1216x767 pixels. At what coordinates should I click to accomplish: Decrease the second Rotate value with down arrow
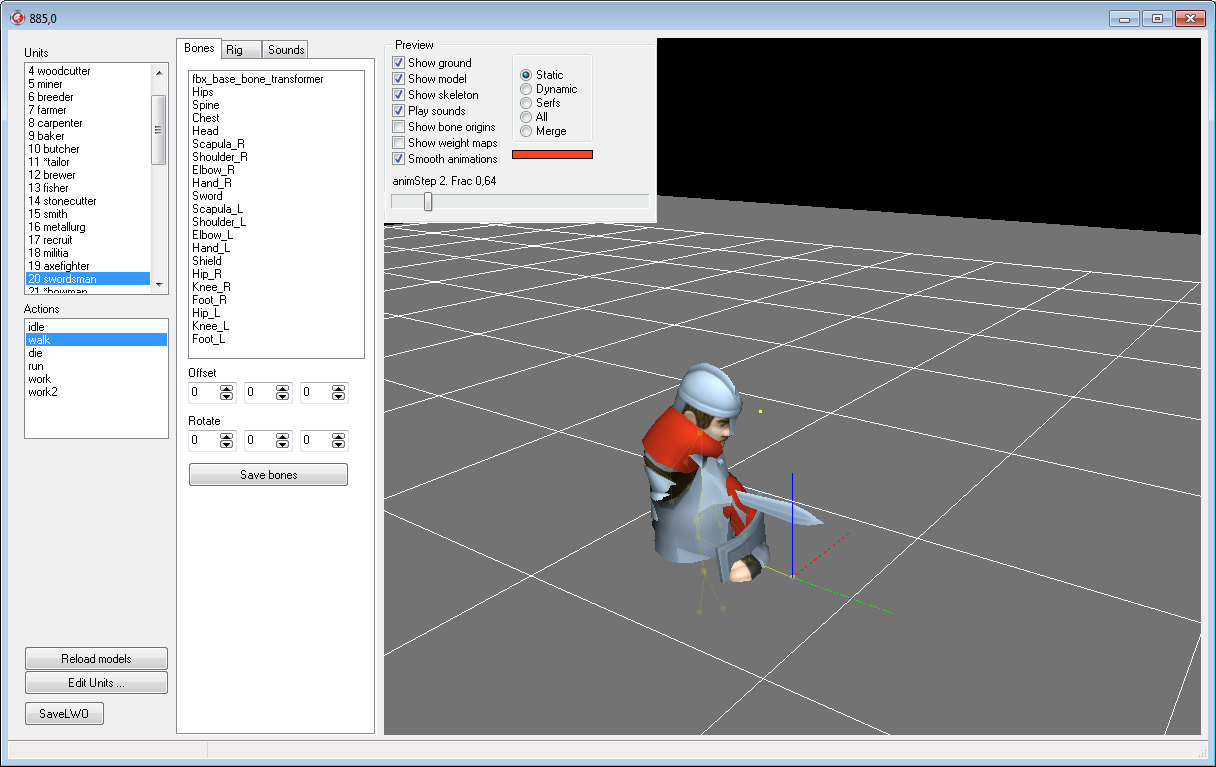point(283,445)
